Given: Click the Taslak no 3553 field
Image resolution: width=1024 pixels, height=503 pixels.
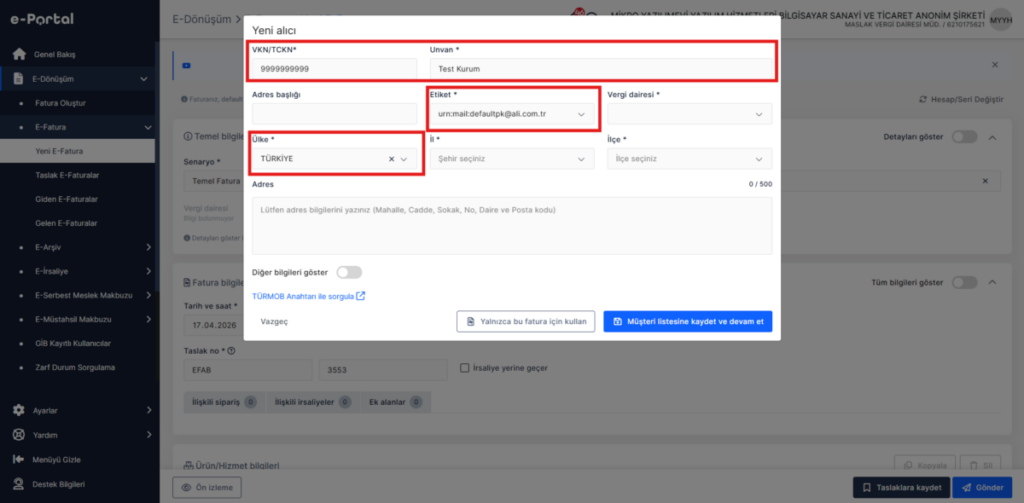Looking at the screenshot, I should (x=383, y=370).
